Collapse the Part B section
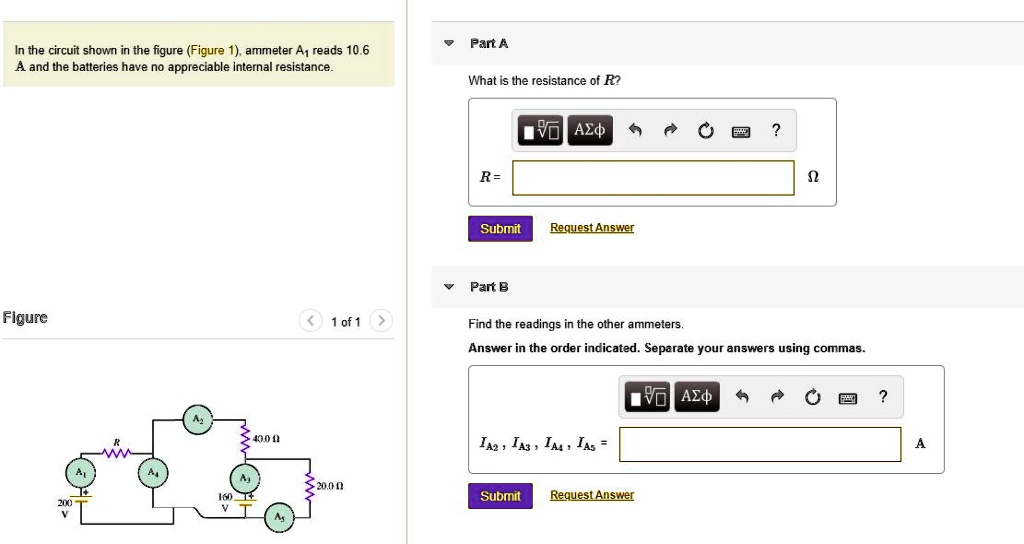 tap(449, 287)
